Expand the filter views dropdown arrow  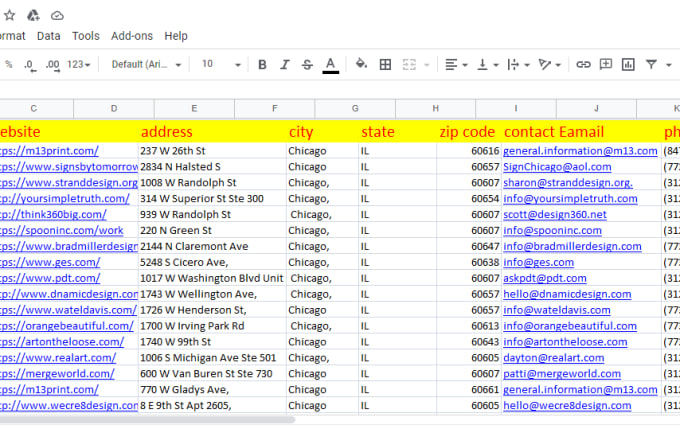click(x=669, y=65)
